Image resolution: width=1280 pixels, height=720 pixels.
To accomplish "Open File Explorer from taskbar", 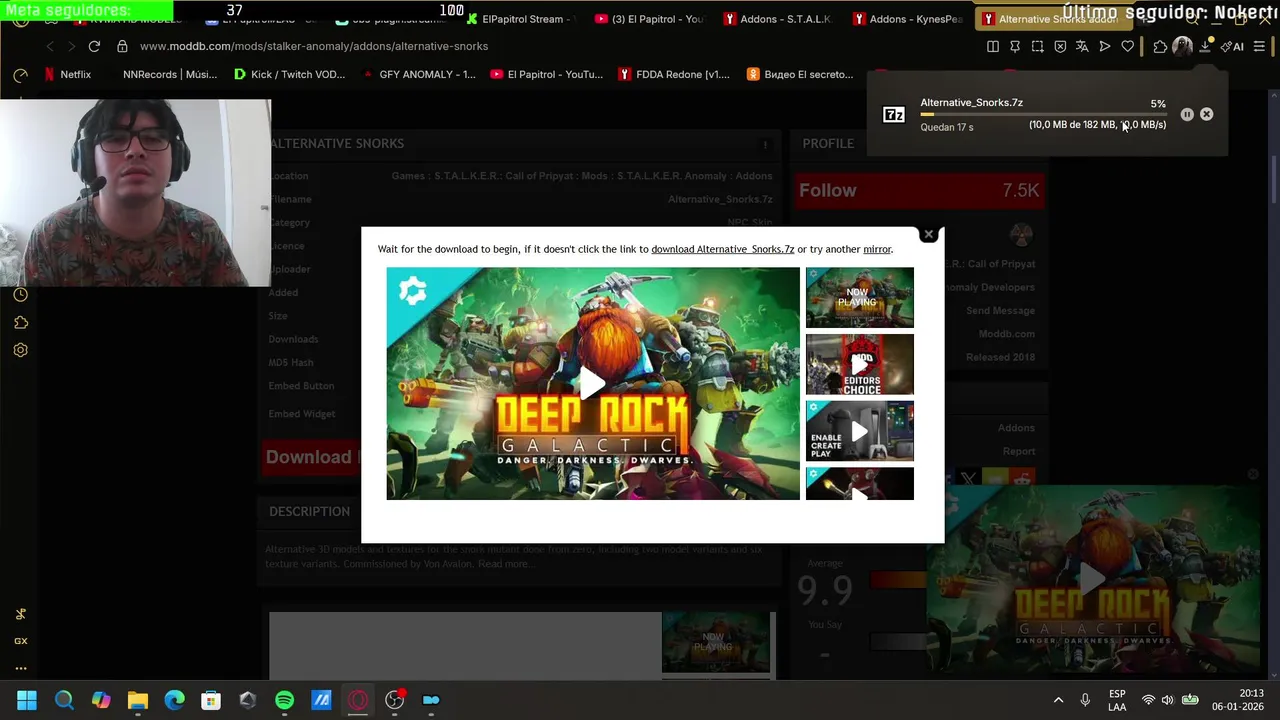I will (x=138, y=700).
